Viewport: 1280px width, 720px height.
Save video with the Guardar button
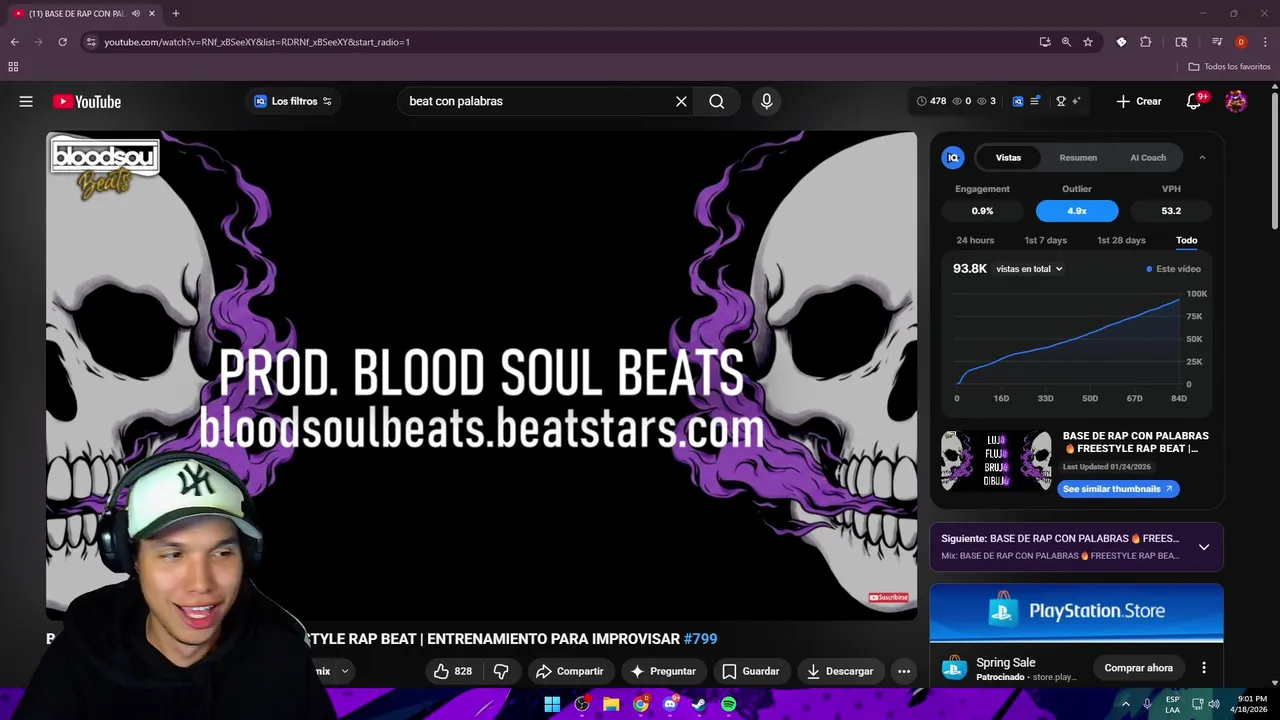click(x=750, y=671)
